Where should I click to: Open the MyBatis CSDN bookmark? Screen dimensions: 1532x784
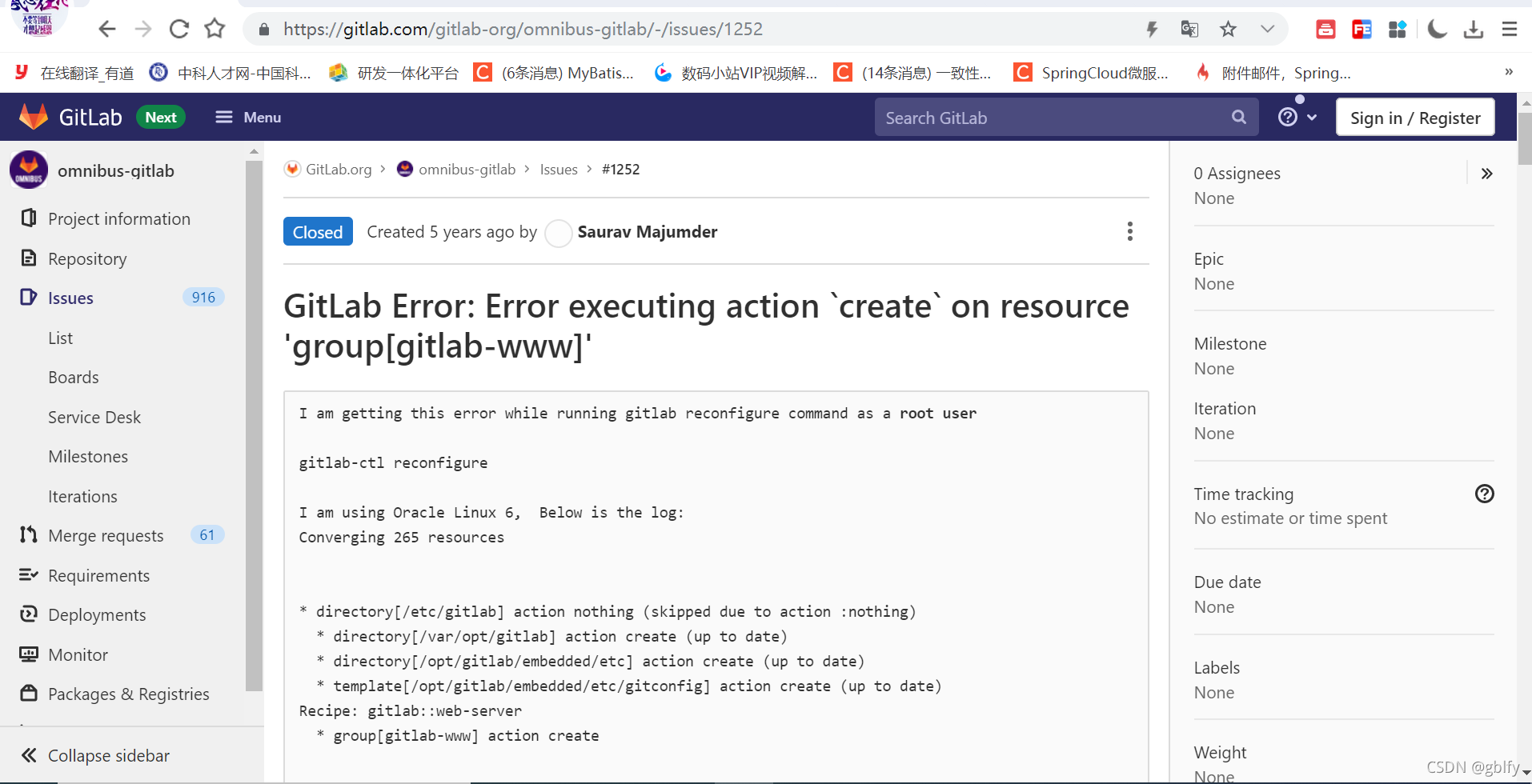554,73
